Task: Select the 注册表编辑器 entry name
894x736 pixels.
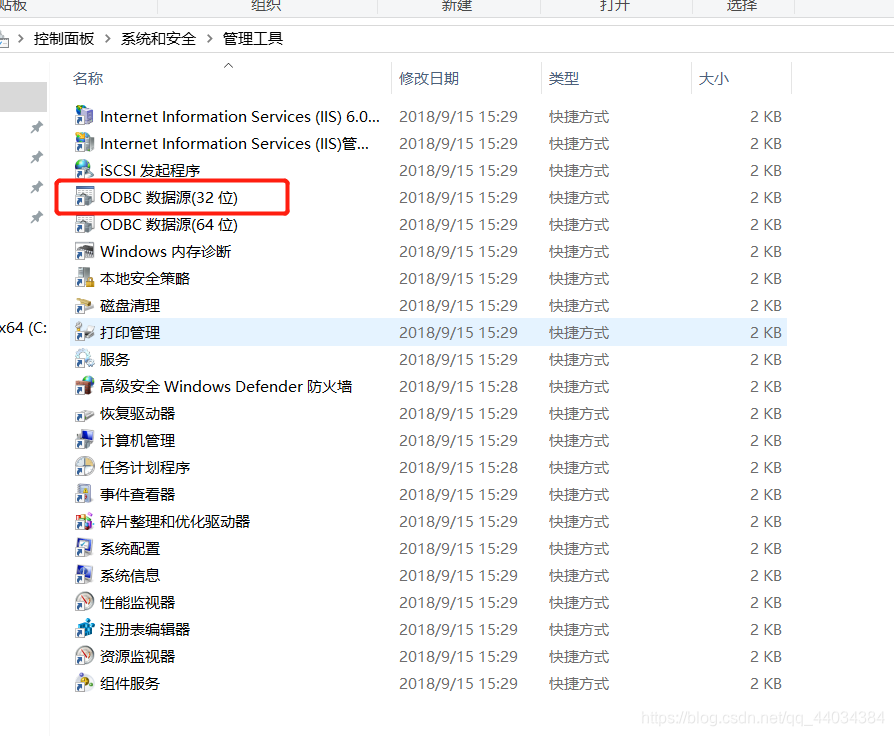Action: 145,629
